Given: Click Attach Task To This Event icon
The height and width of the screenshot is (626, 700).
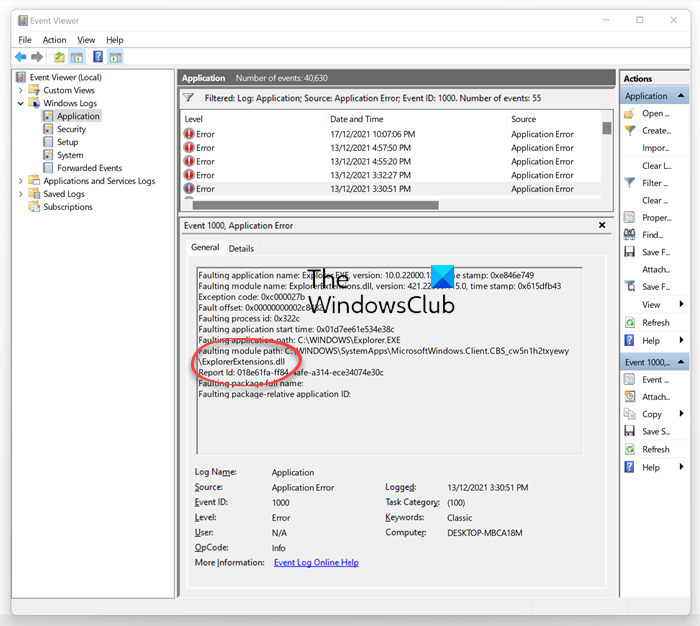Looking at the screenshot, I should [x=629, y=396].
